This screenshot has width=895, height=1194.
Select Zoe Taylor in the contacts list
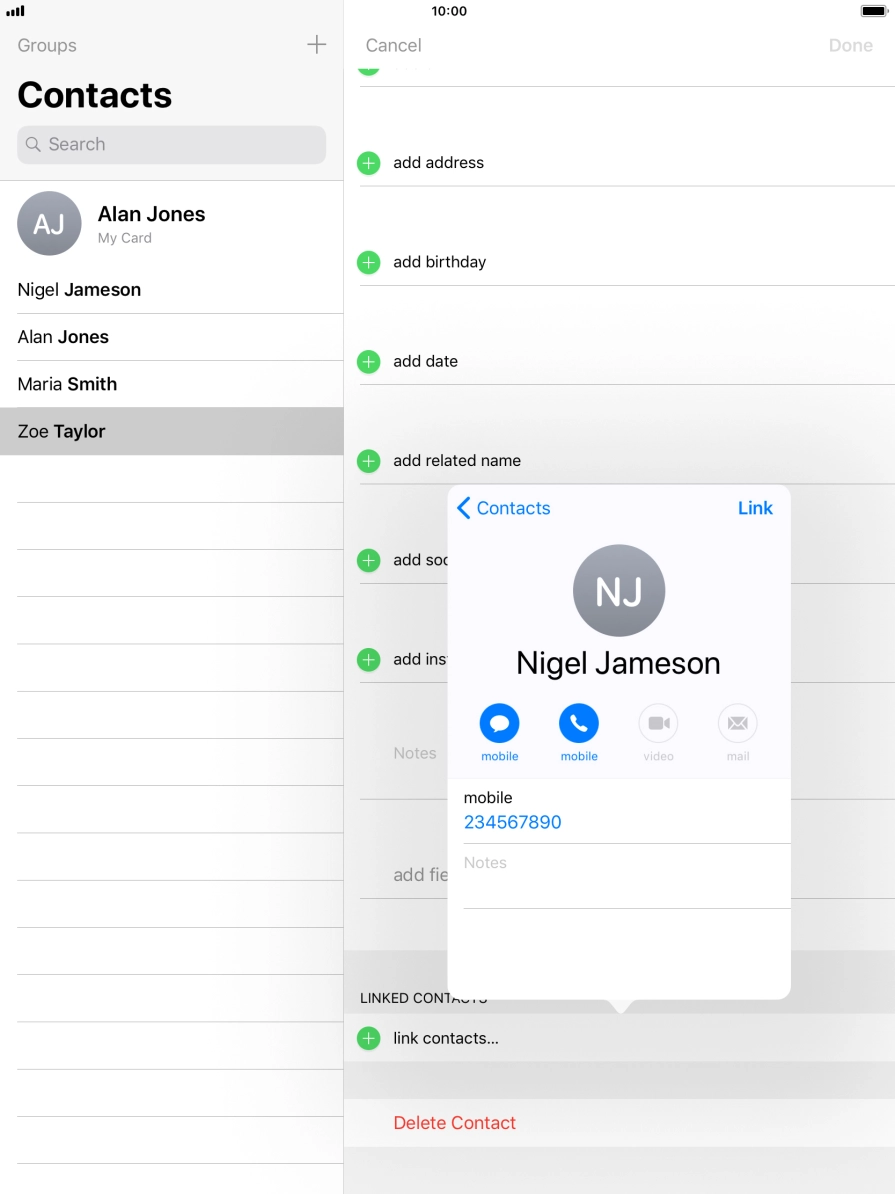(61, 432)
